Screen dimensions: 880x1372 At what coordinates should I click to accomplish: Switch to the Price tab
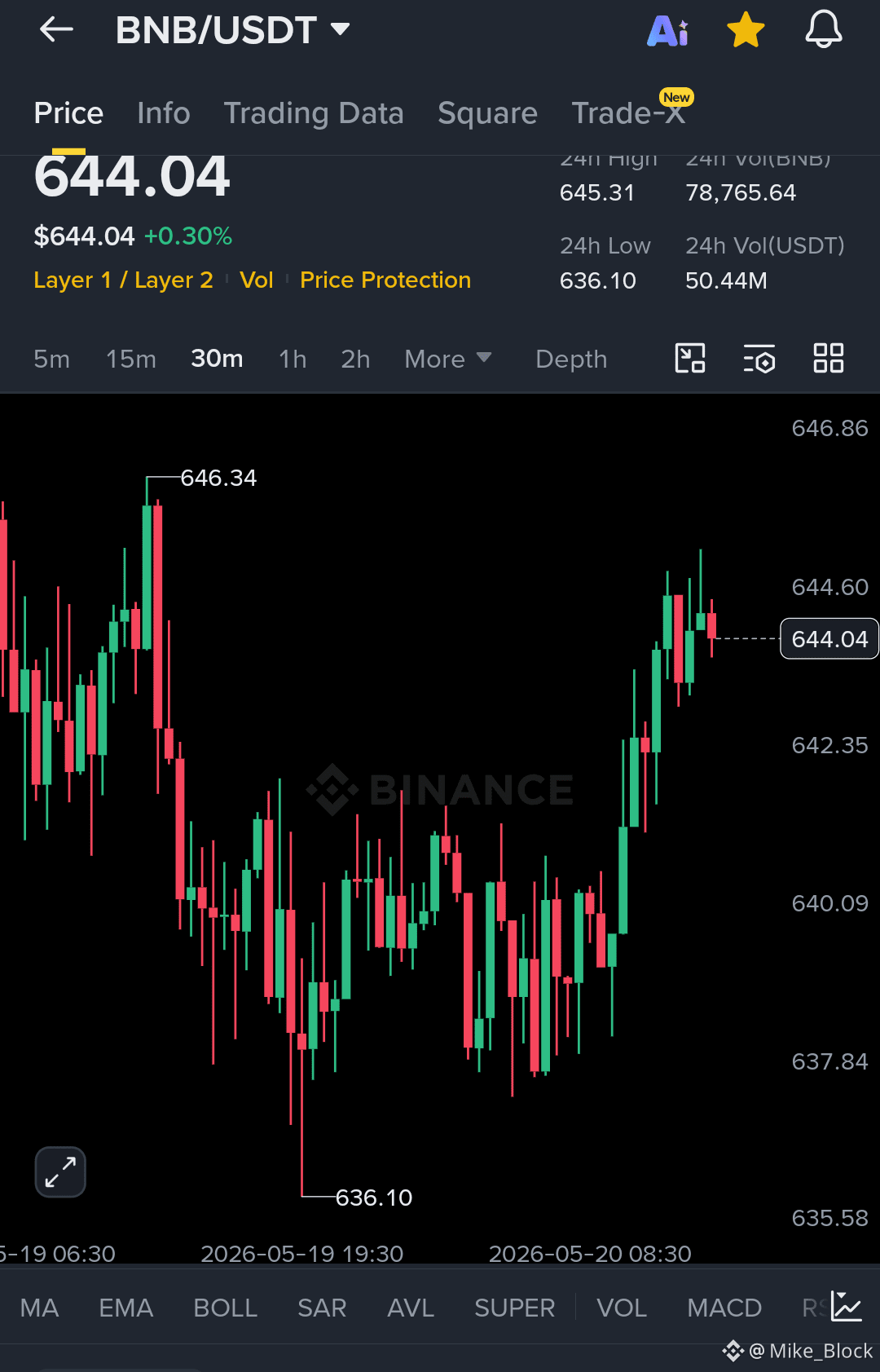tap(68, 113)
